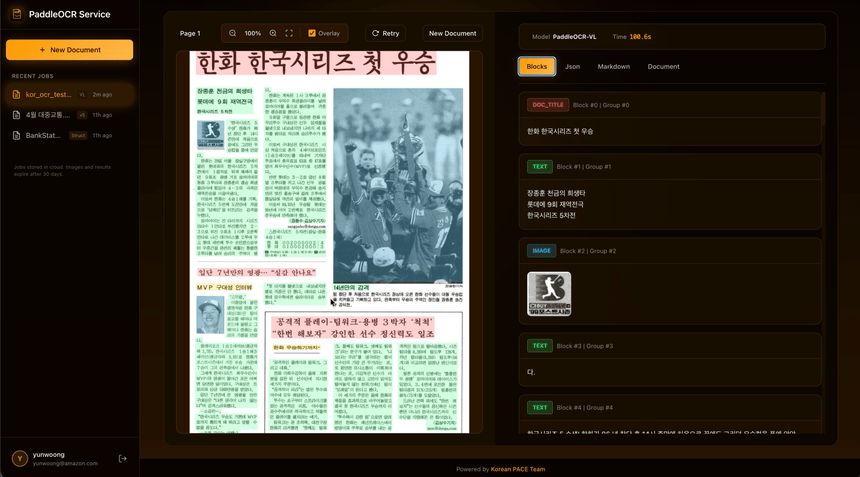Click the 공격적 플레이 headline overlay in preview

tap(354, 327)
